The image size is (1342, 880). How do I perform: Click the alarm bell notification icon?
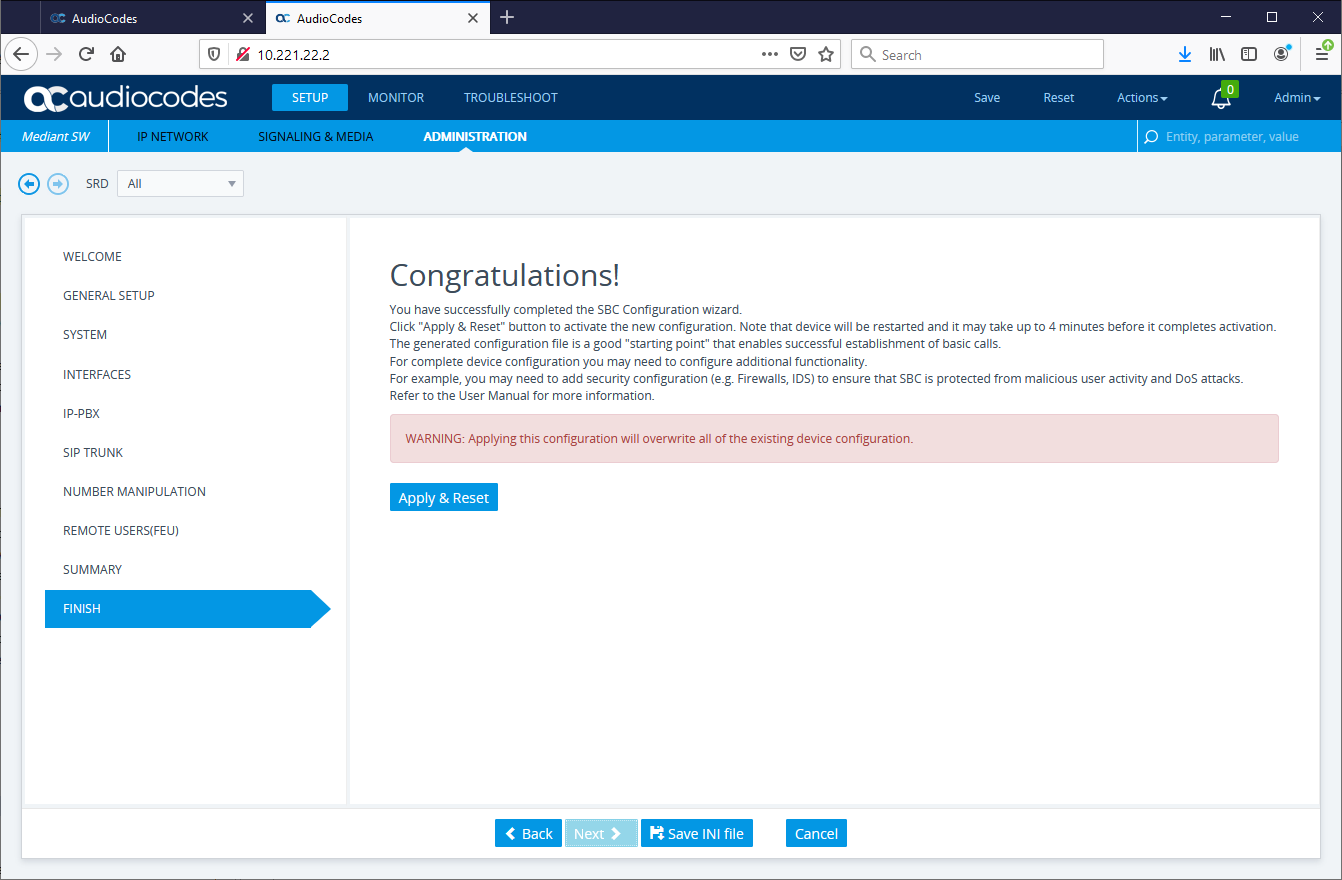click(1221, 98)
